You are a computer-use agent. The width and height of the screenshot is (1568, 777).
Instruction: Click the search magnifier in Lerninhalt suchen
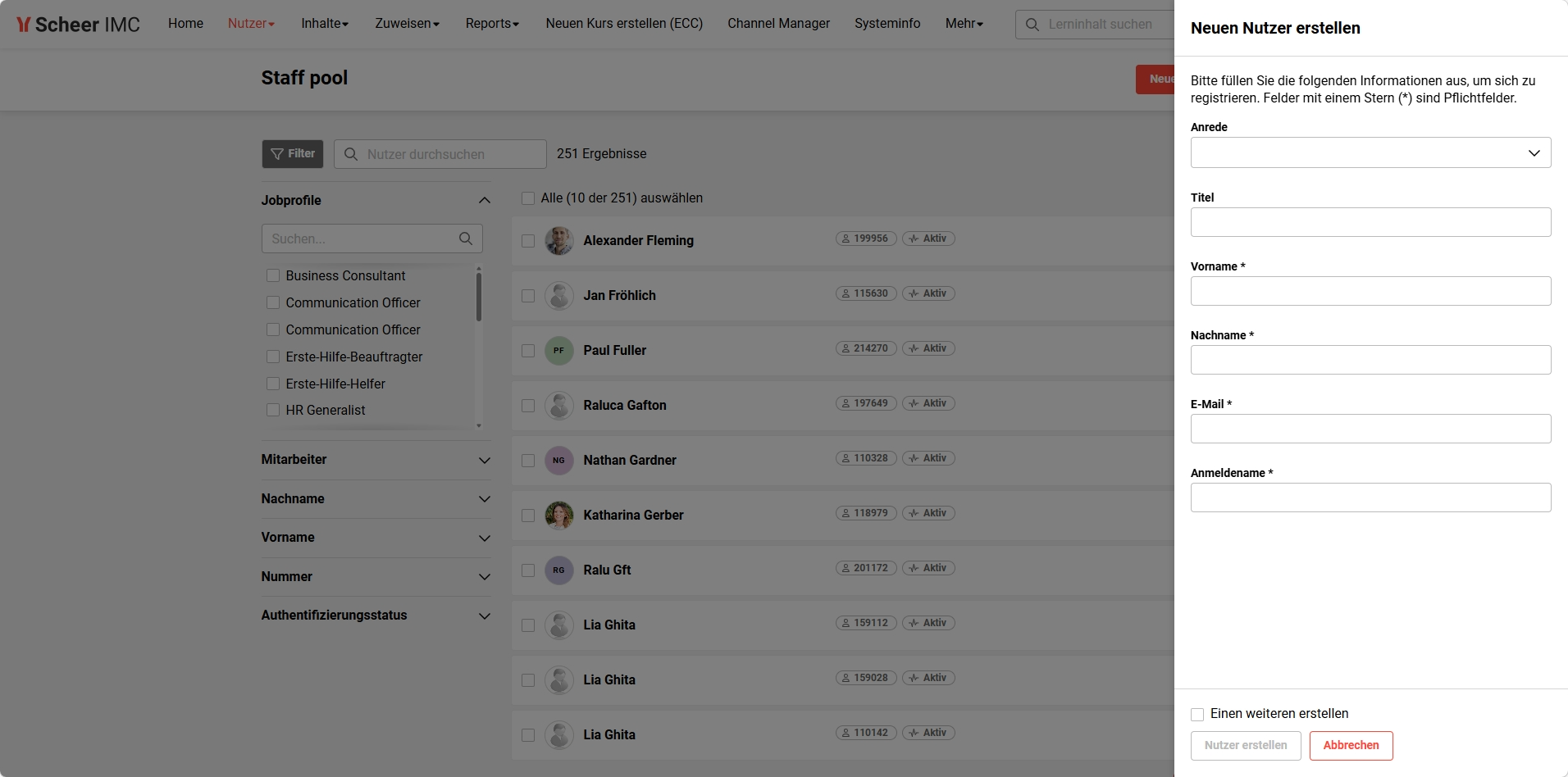point(1032,25)
